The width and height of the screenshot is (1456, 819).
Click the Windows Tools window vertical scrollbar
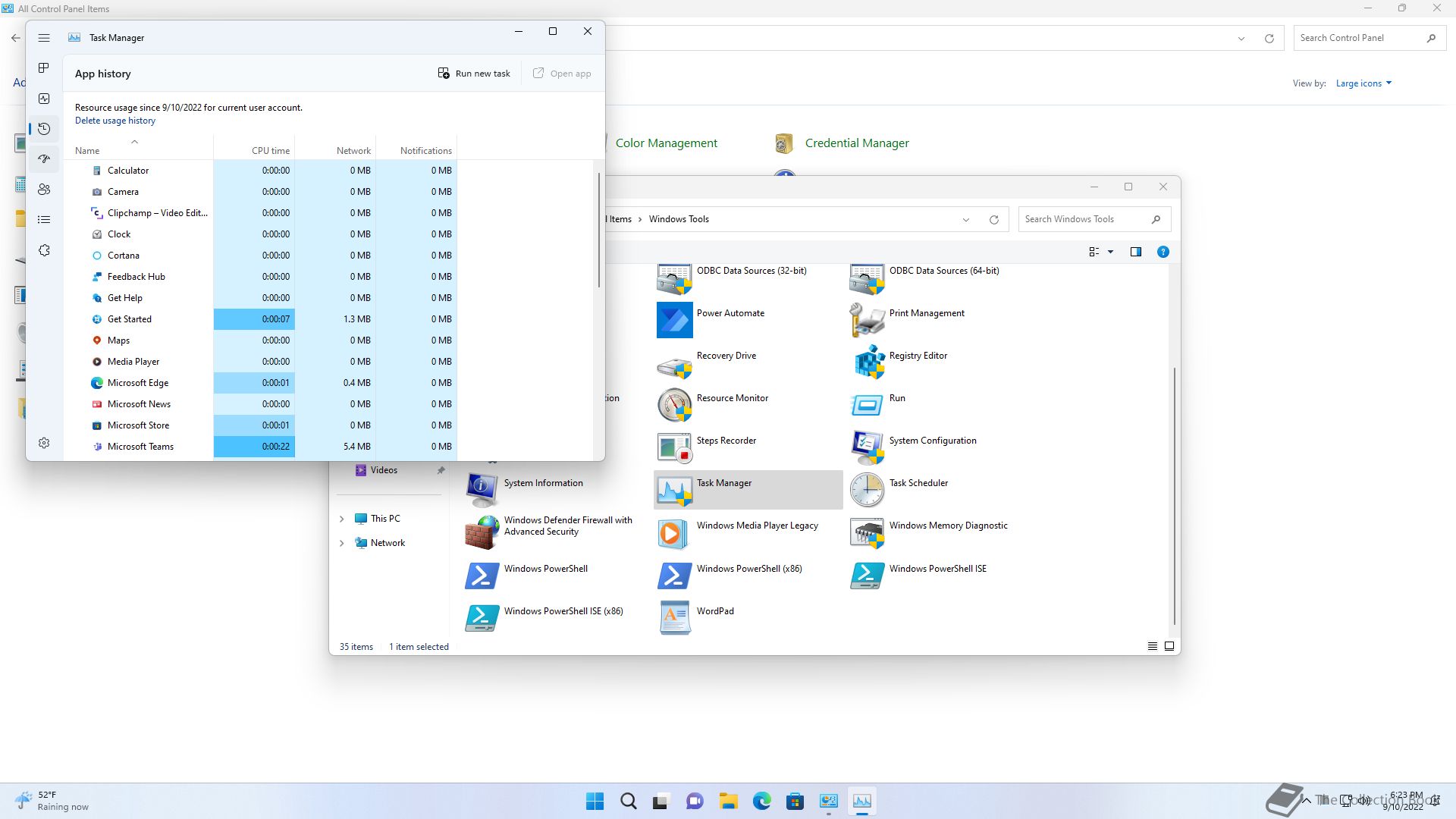point(1175,497)
